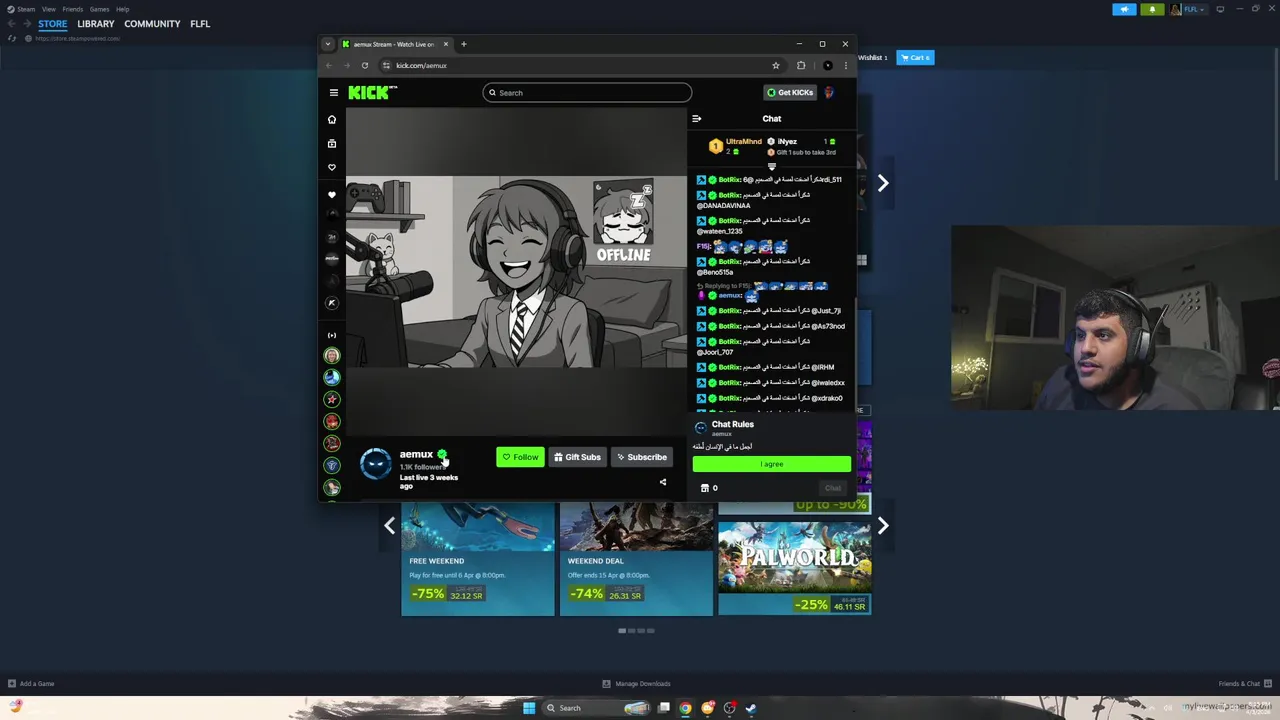
Task: Open user avatar menu on Kick header
Action: (829, 92)
